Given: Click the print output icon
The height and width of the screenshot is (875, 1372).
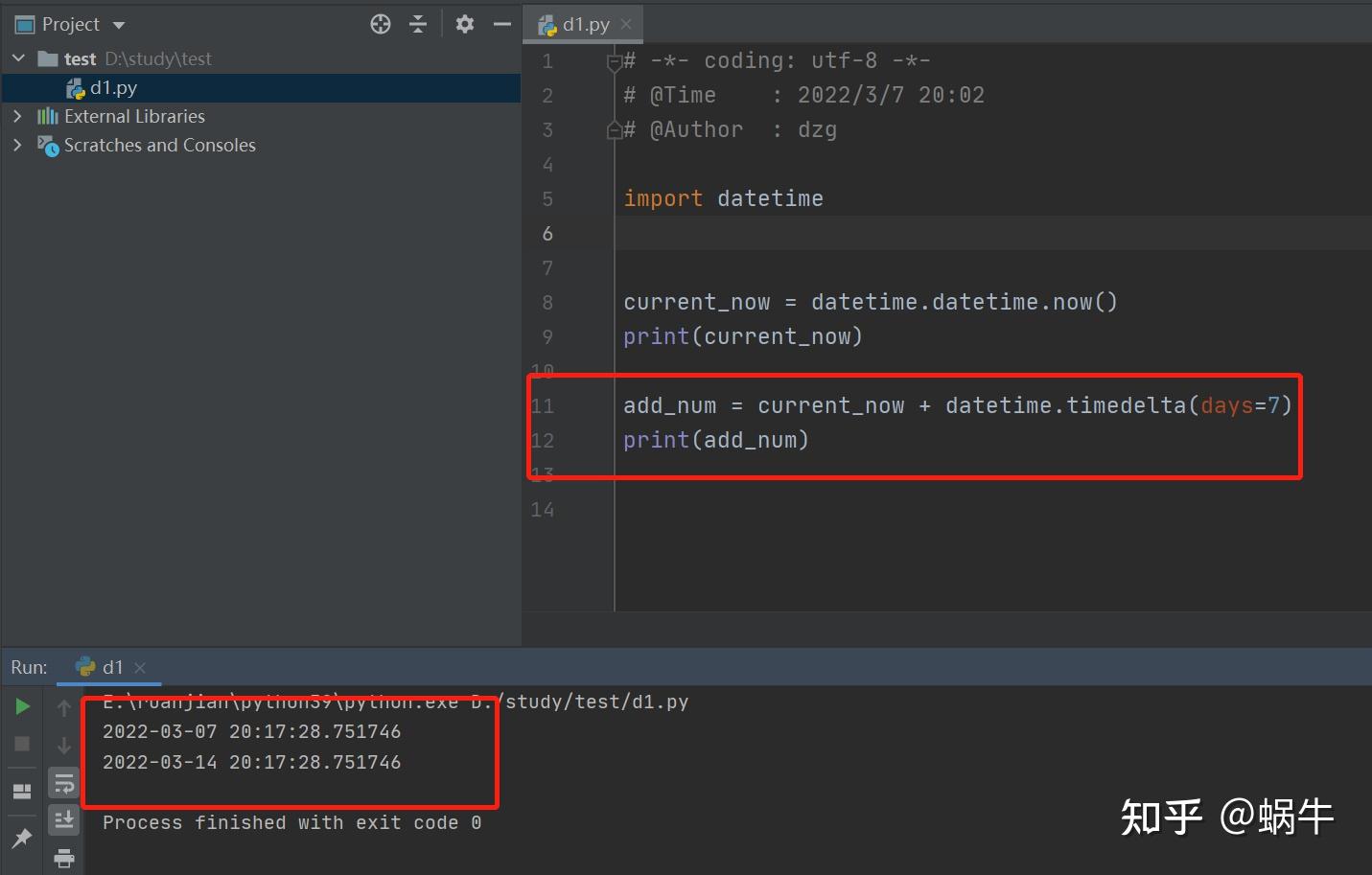Looking at the screenshot, I should (x=64, y=858).
